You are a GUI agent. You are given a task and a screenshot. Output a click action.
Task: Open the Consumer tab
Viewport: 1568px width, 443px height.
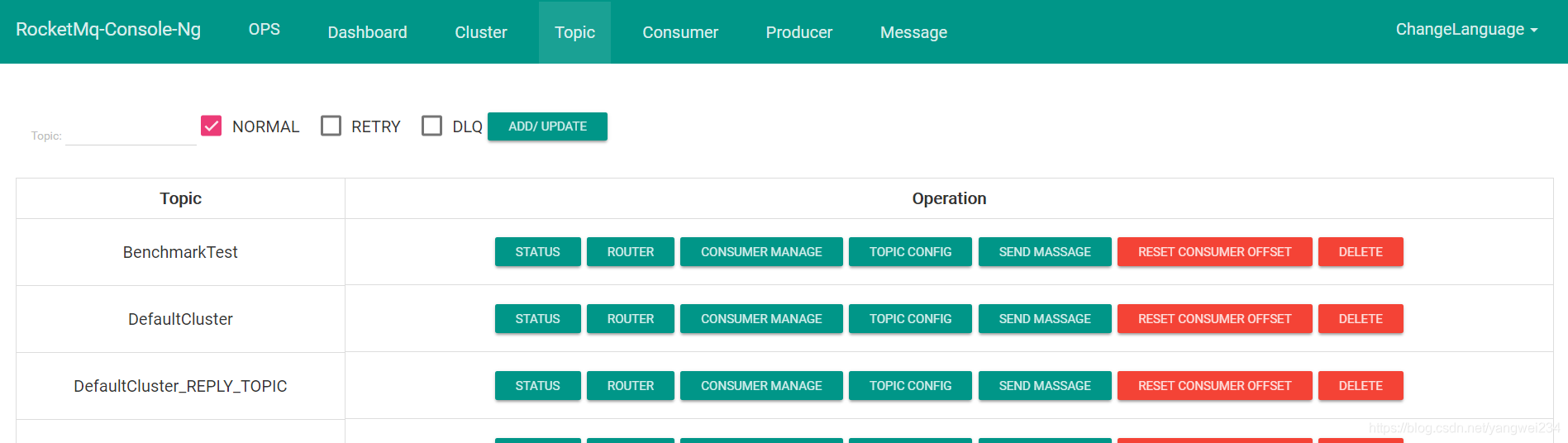click(680, 32)
